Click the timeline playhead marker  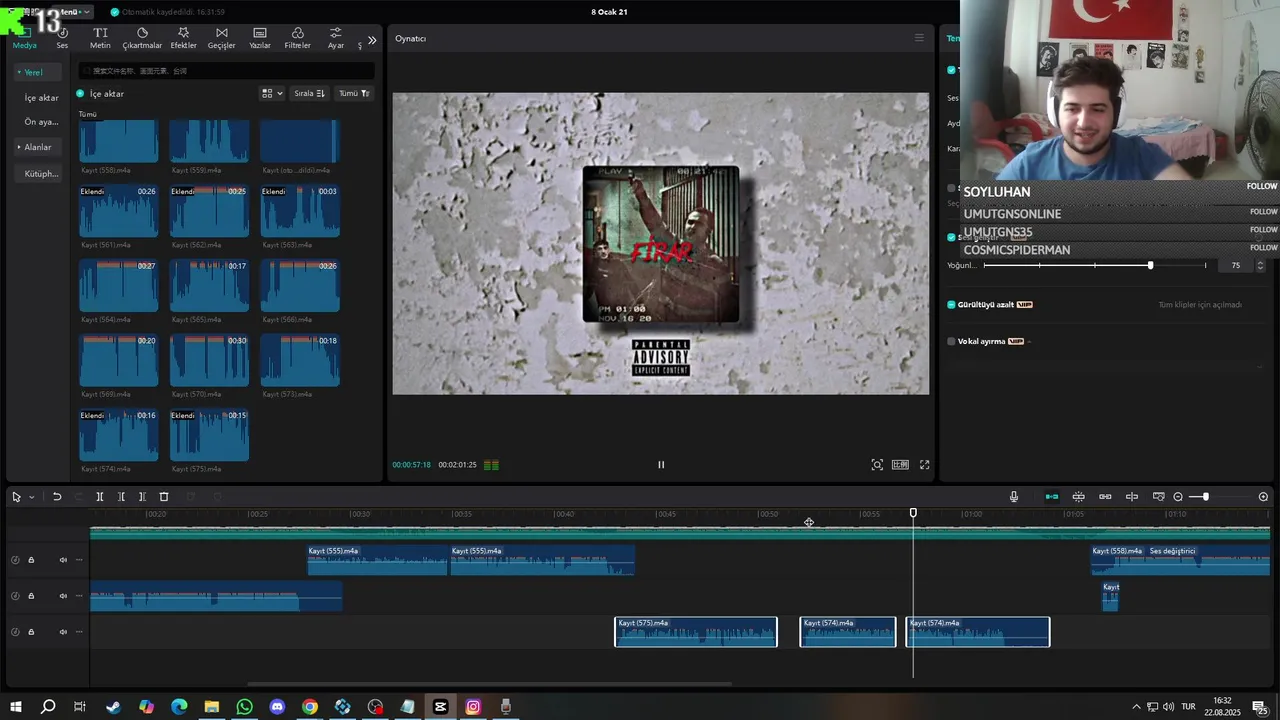coord(913,513)
